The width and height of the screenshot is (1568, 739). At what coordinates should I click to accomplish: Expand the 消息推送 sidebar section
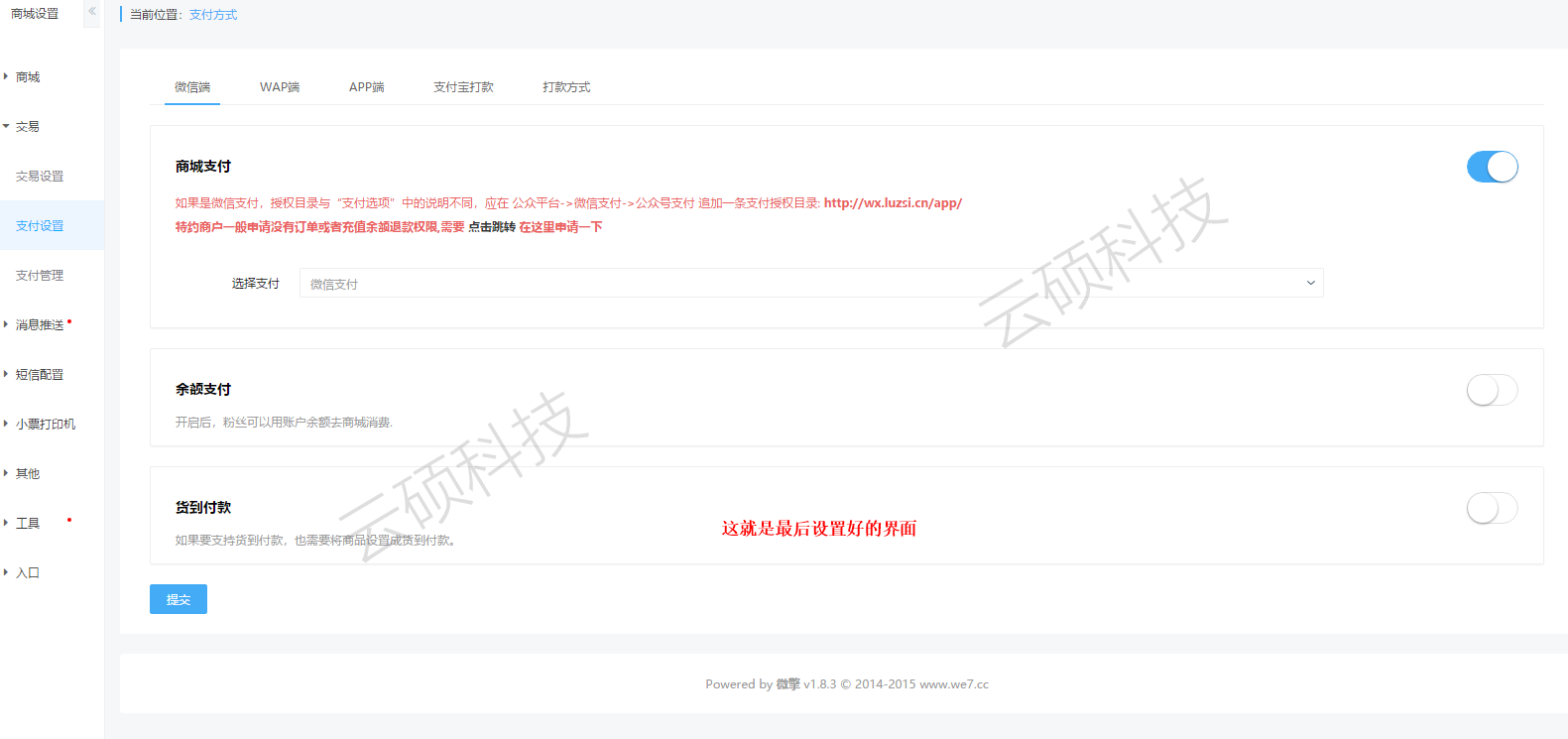40,325
